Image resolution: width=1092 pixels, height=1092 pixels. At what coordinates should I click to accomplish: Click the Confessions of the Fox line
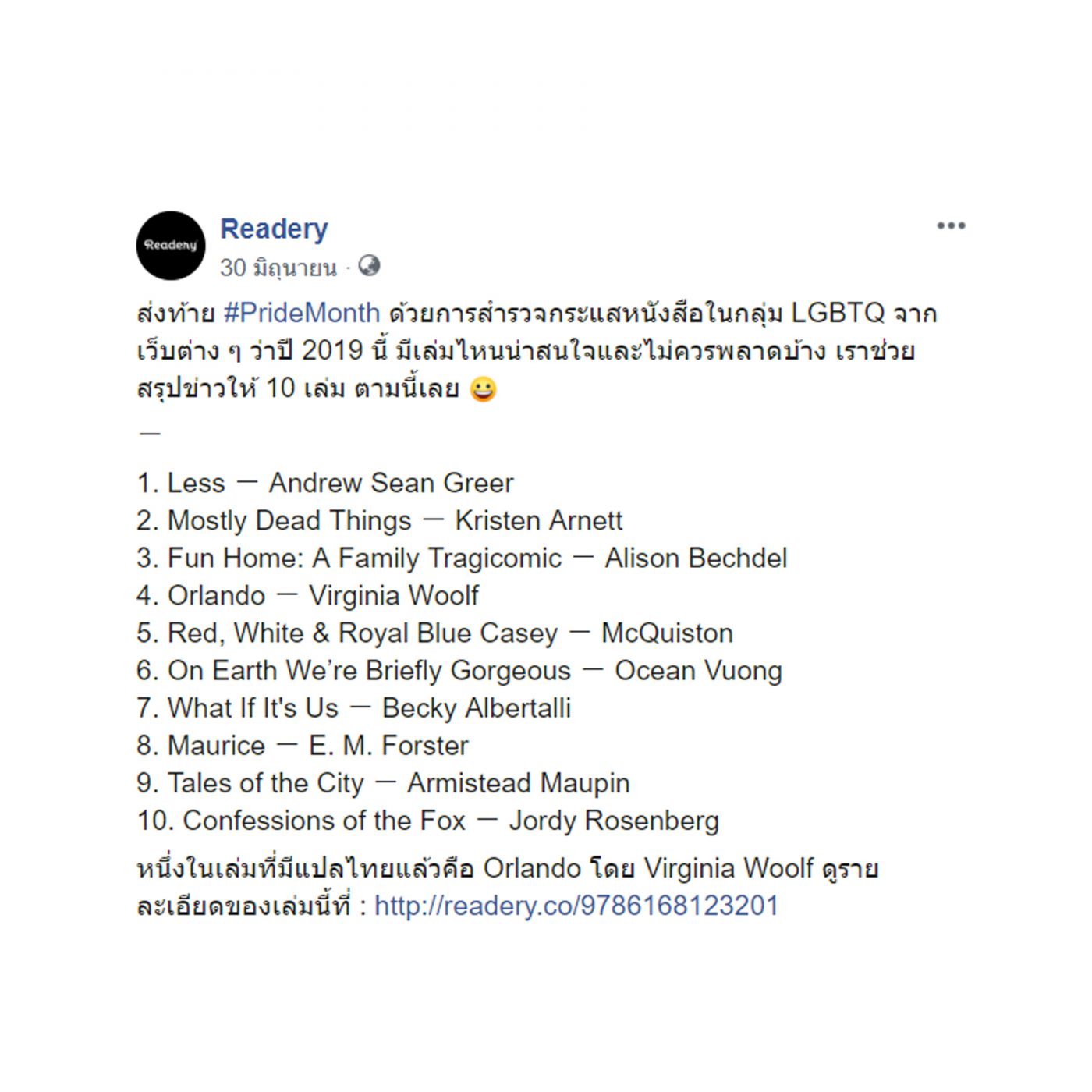(427, 820)
